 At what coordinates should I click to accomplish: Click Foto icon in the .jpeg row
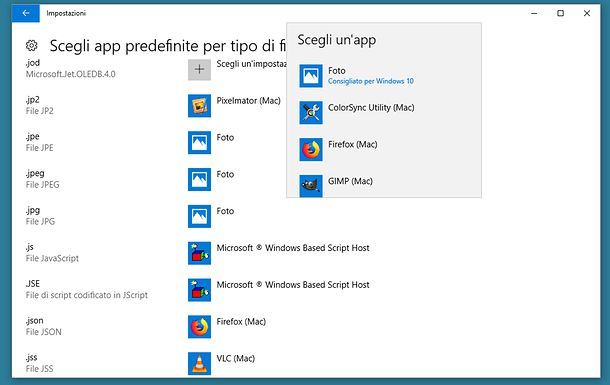click(x=199, y=179)
